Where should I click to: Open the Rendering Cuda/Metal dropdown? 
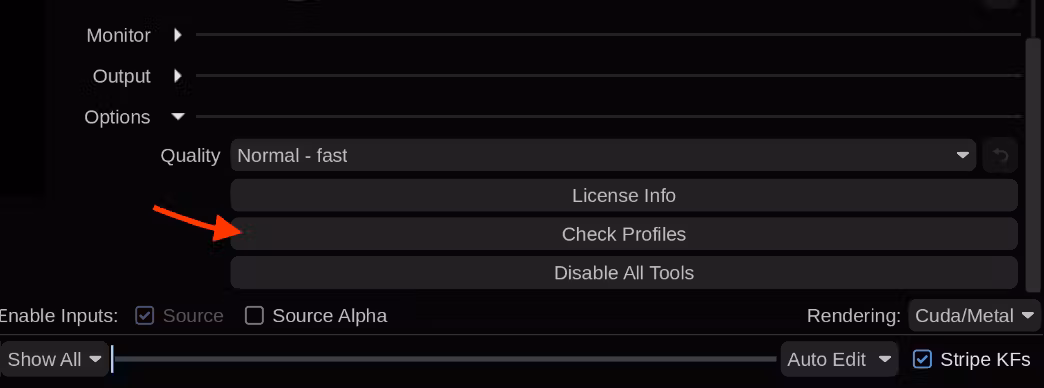pos(974,315)
